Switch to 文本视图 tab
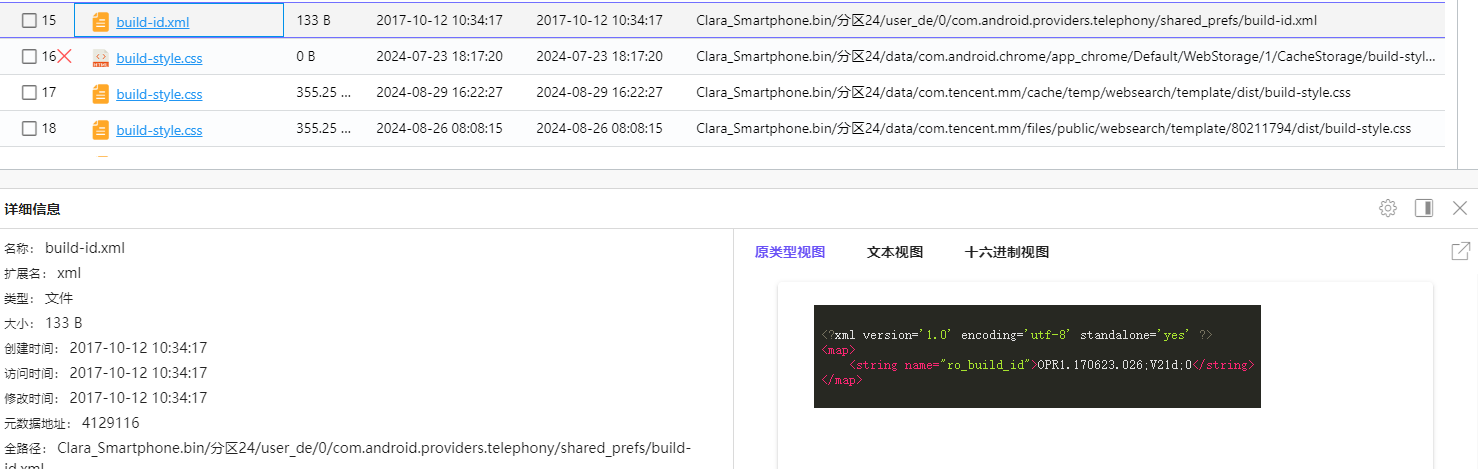This screenshot has height=469, width=1478. coord(895,252)
